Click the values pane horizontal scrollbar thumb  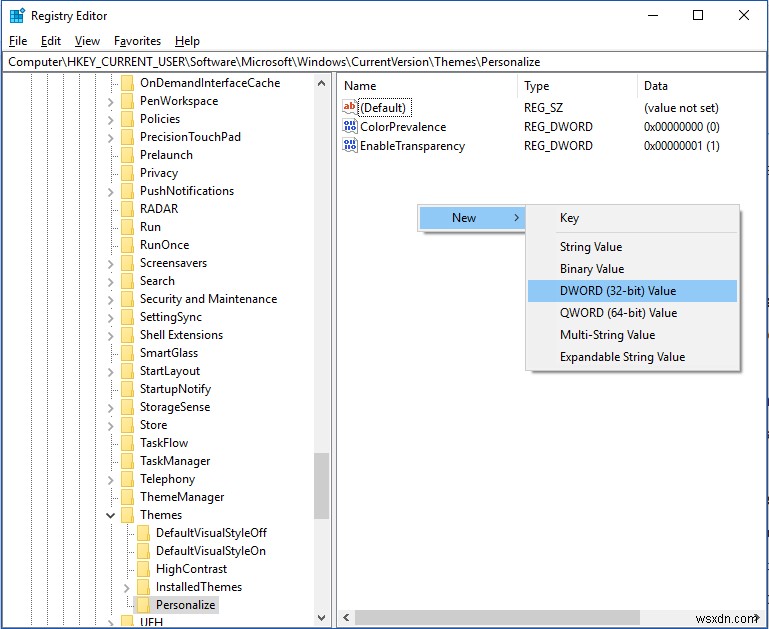[497, 618]
